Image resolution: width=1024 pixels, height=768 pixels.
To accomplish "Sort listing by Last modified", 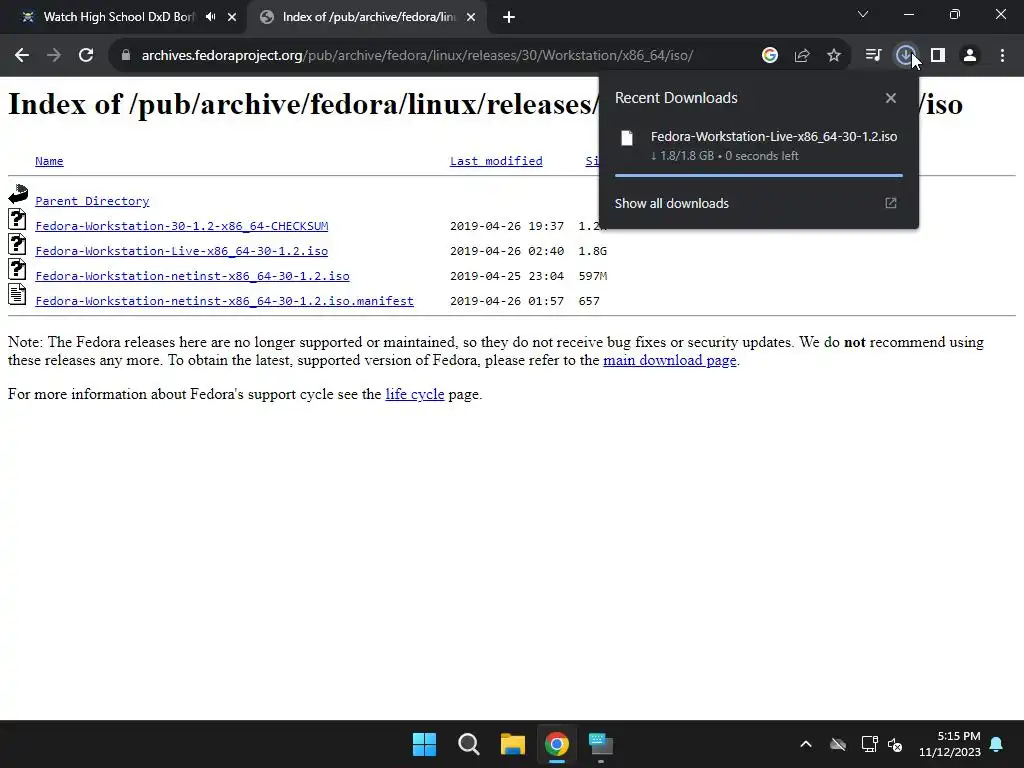I will (496, 161).
